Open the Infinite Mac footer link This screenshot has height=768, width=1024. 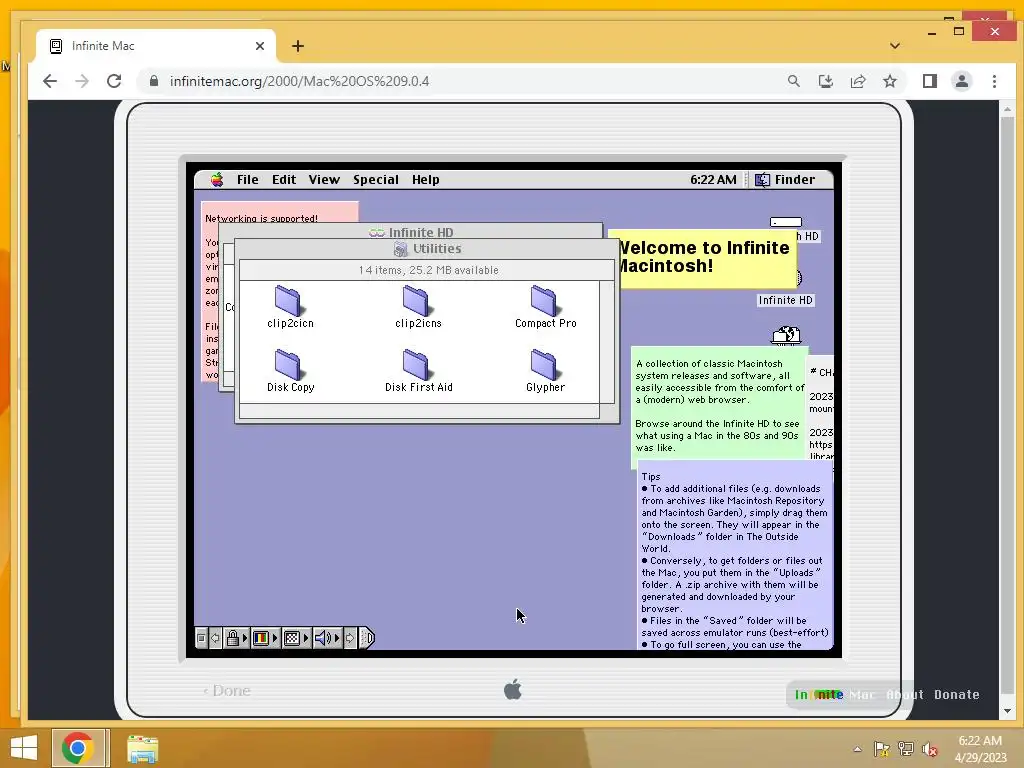(x=834, y=695)
